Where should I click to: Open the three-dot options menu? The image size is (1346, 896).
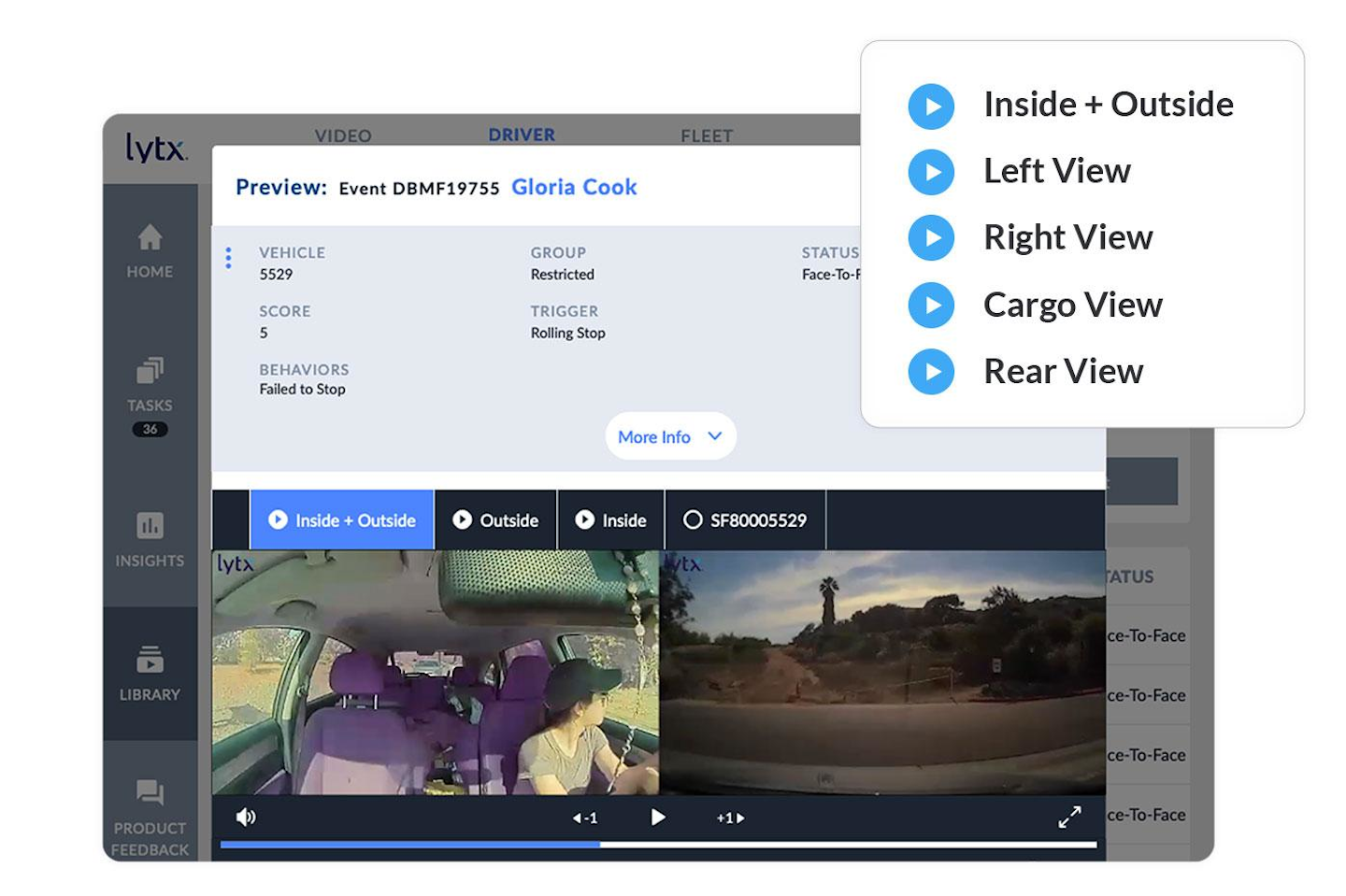(x=228, y=258)
